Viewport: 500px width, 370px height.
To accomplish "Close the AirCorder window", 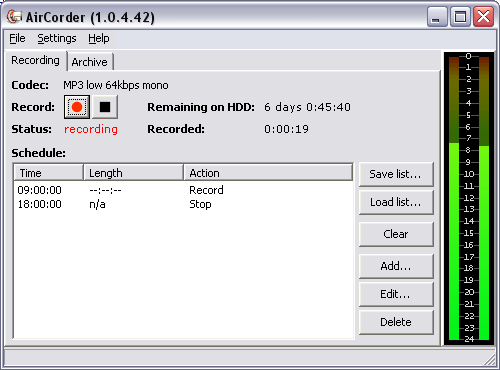I will pyautogui.click(x=483, y=16).
